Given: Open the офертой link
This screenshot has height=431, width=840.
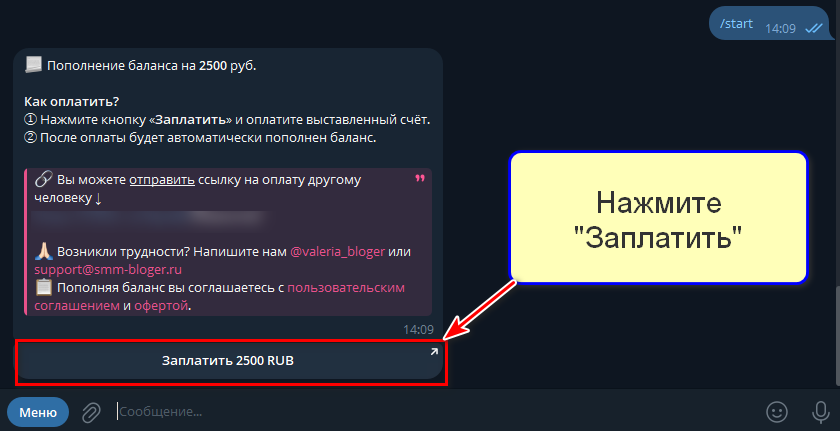Looking at the screenshot, I should pos(161,306).
